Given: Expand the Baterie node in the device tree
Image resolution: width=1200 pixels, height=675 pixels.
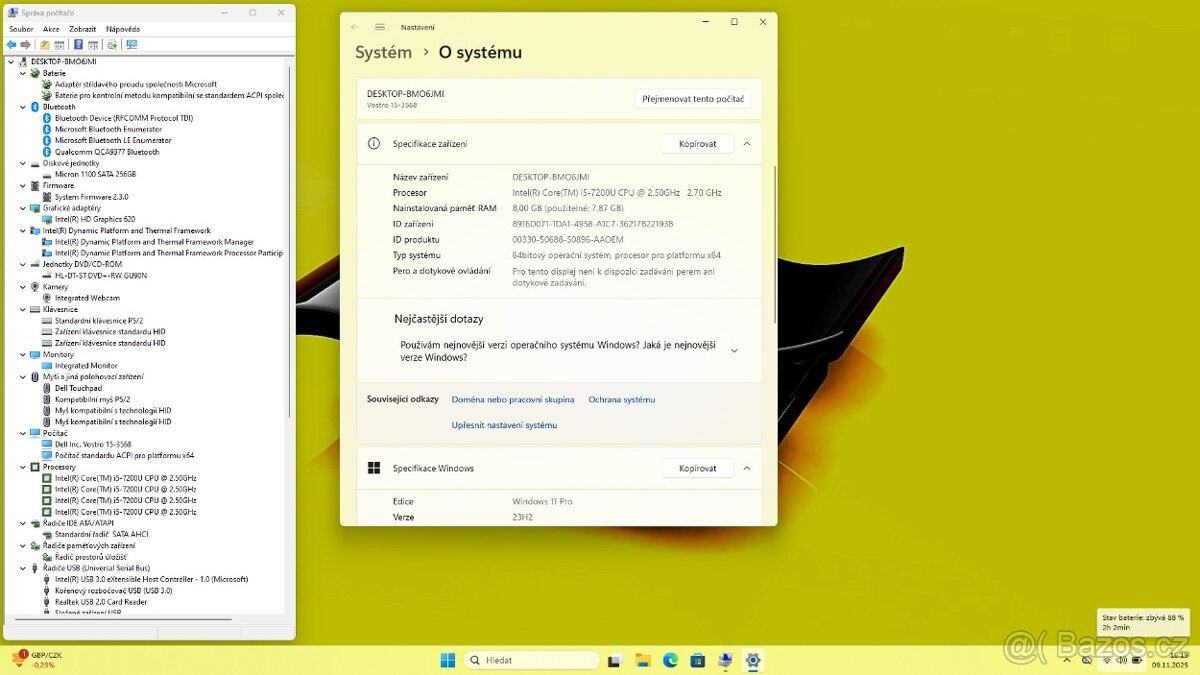Looking at the screenshot, I should coord(24,73).
